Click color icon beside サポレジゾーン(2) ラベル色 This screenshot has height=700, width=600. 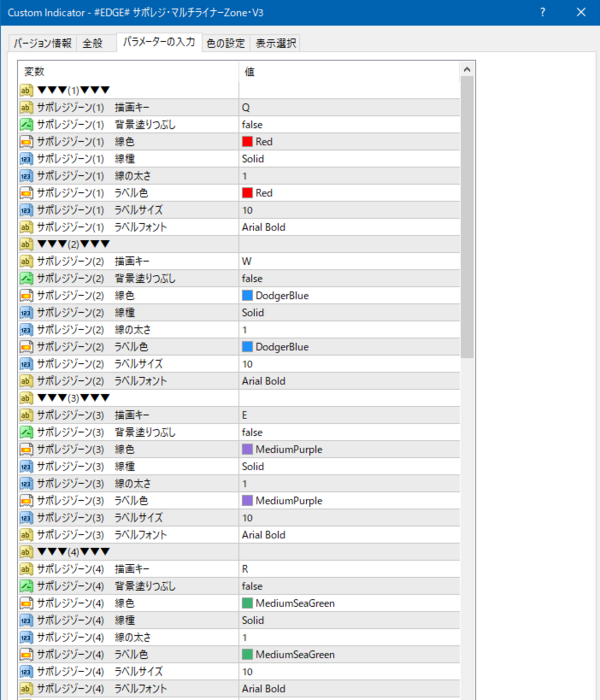click(x=26, y=347)
